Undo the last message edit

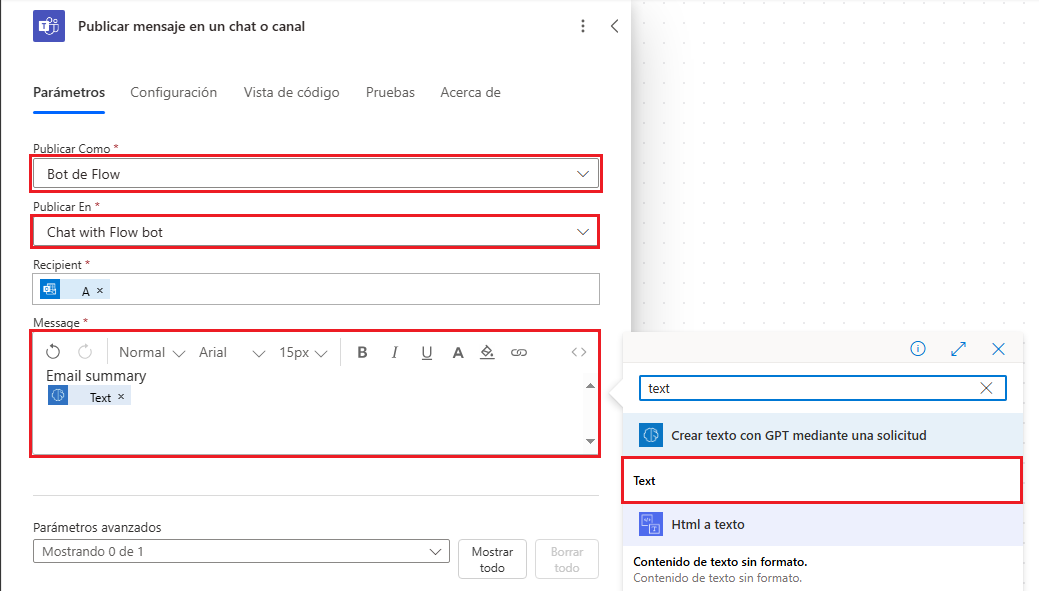coord(53,352)
